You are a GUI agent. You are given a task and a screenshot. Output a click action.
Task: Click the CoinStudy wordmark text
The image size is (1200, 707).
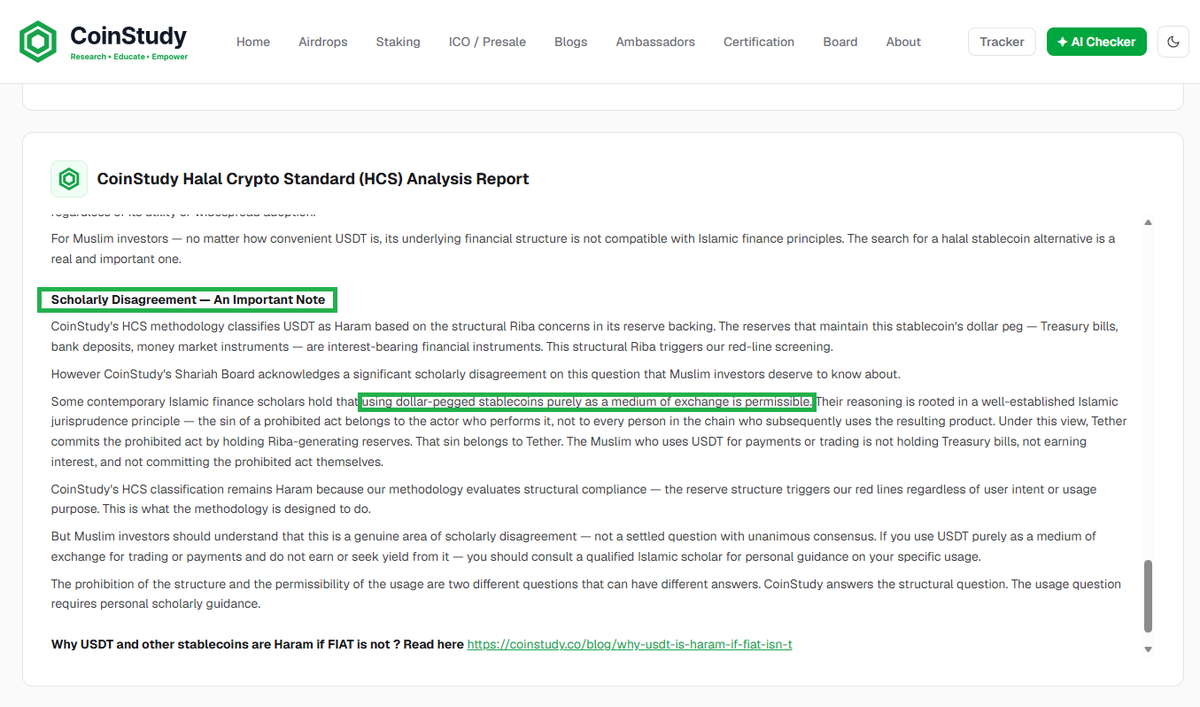[128, 36]
